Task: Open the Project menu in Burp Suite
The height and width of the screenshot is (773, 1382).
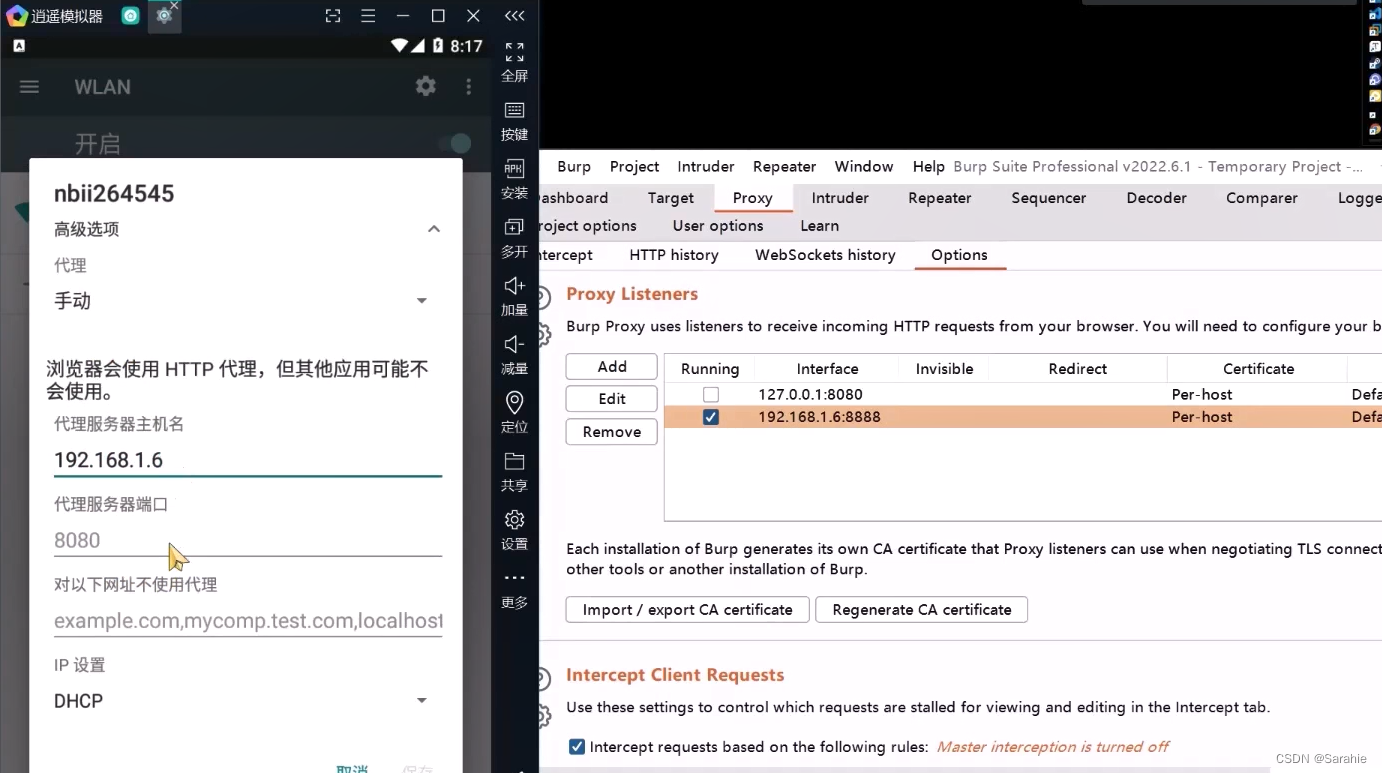Action: coord(634,166)
